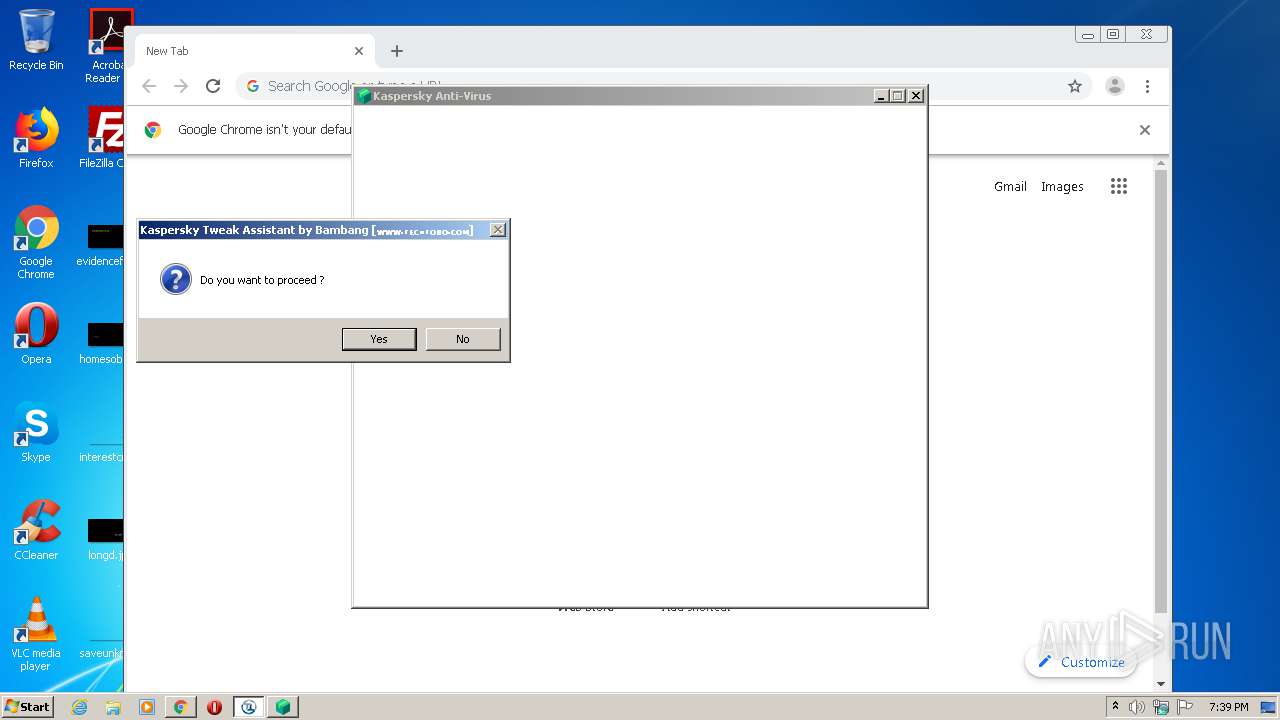Close the Kaspersky Anti-Virus window
This screenshot has height=720, width=1280.
point(916,96)
